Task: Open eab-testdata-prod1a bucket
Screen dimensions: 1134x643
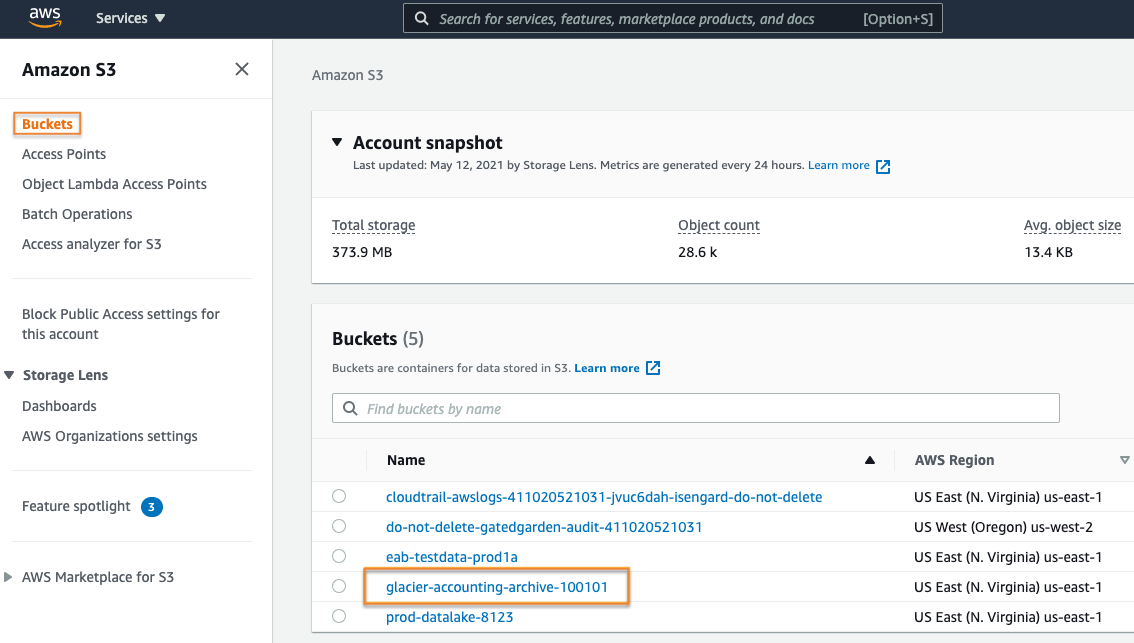Action: [x=451, y=557]
